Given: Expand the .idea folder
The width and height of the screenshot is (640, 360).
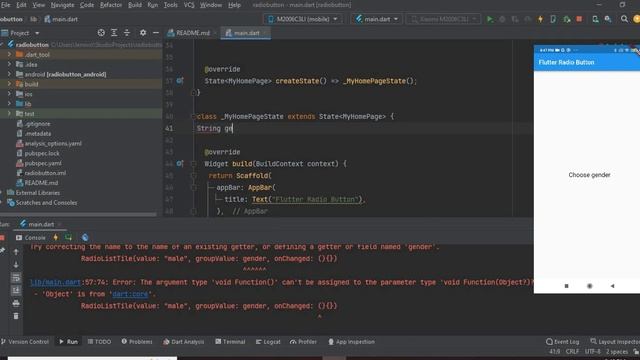Looking at the screenshot, I should (9, 64).
